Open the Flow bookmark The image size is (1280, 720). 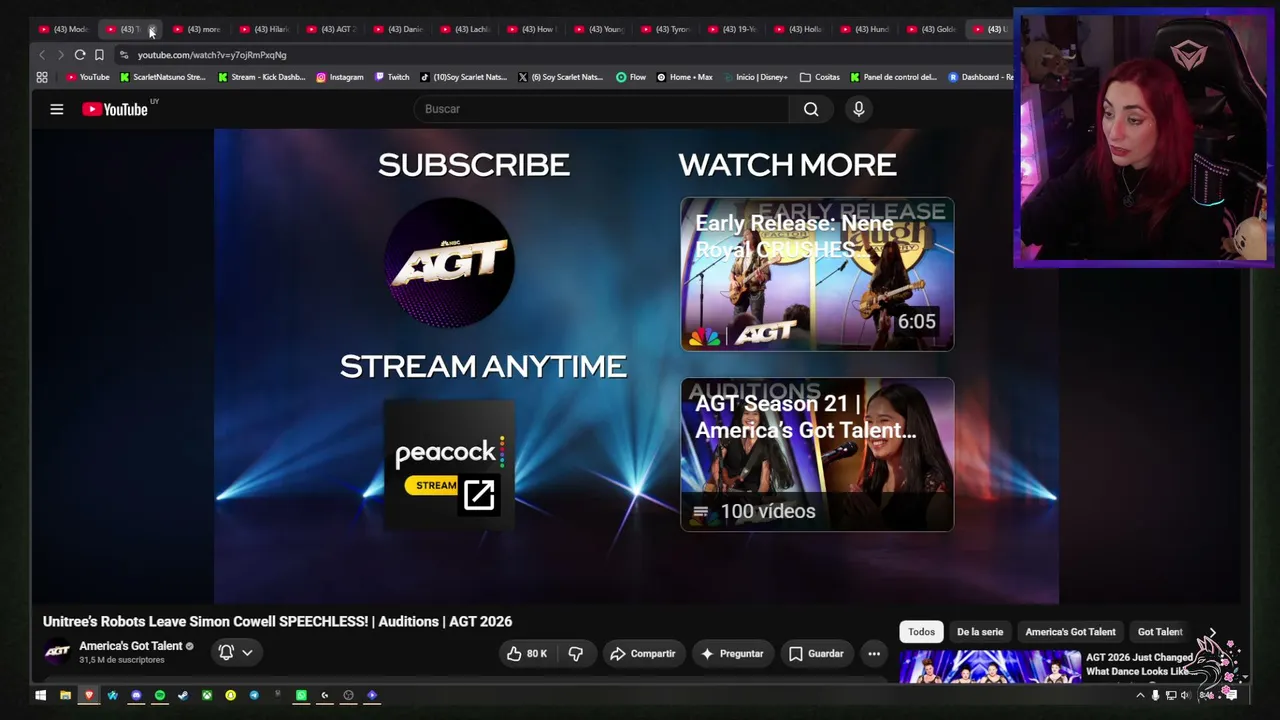point(631,77)
